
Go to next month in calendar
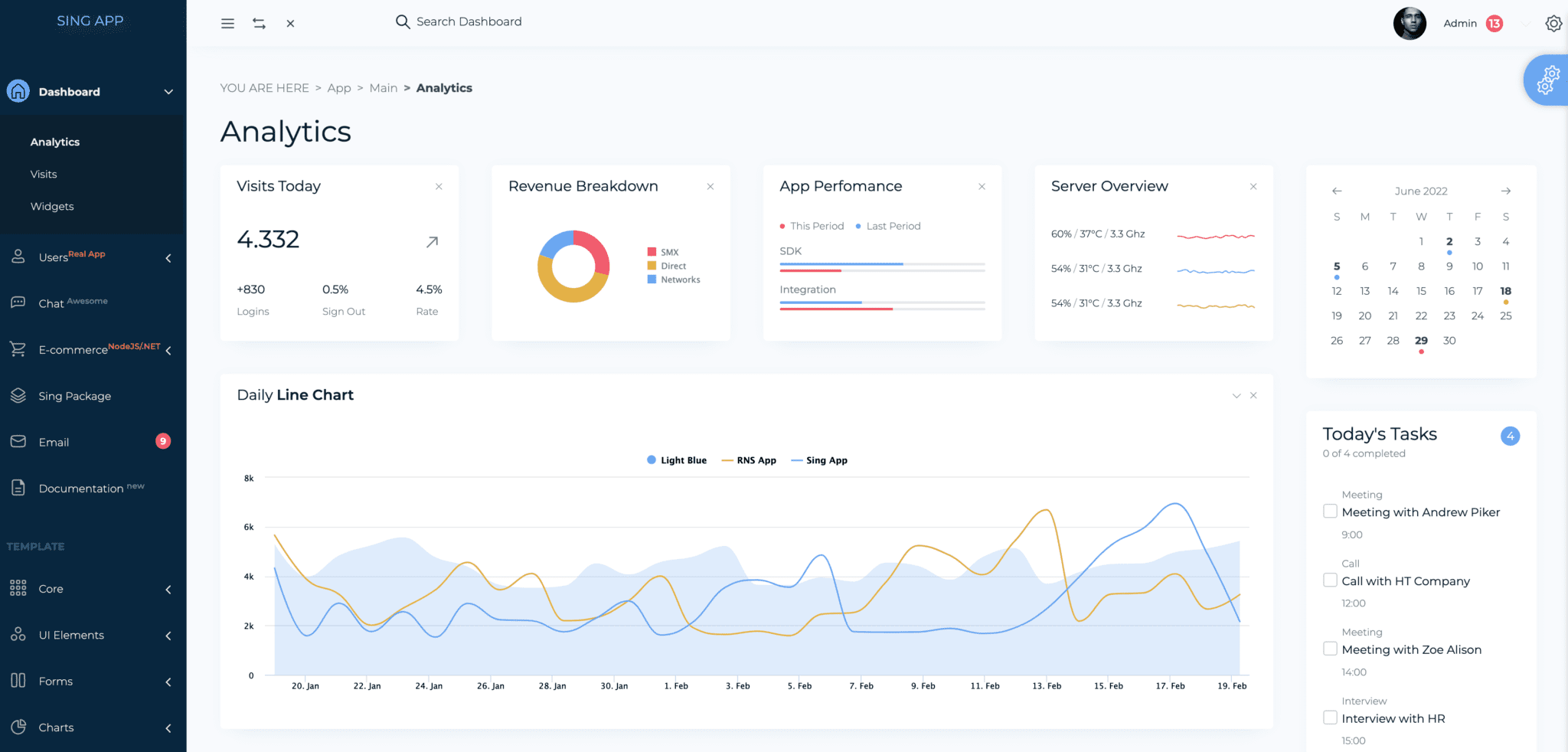(1506, 191)
